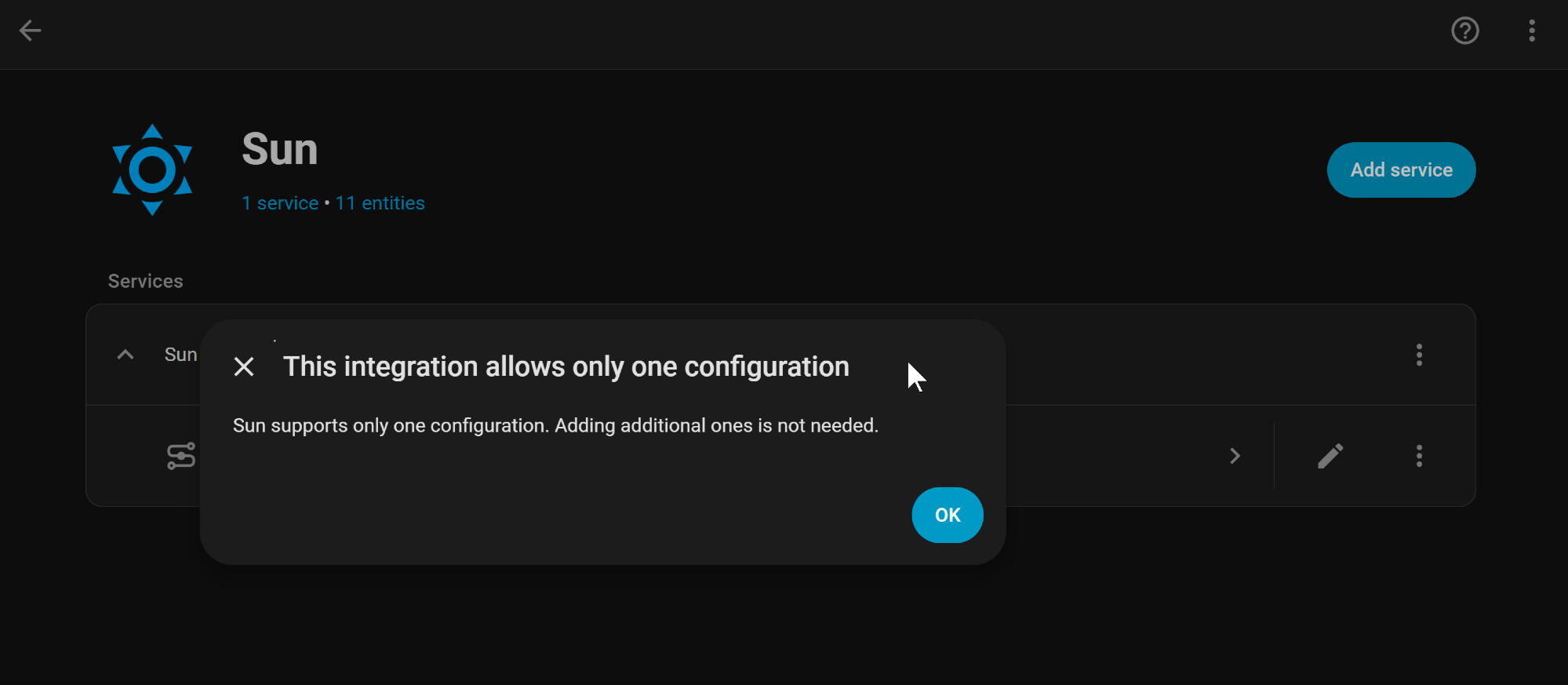Open the sub-entry row three-dot menu
This screenshot has height=685, width=1568.
coord(1418,456)
